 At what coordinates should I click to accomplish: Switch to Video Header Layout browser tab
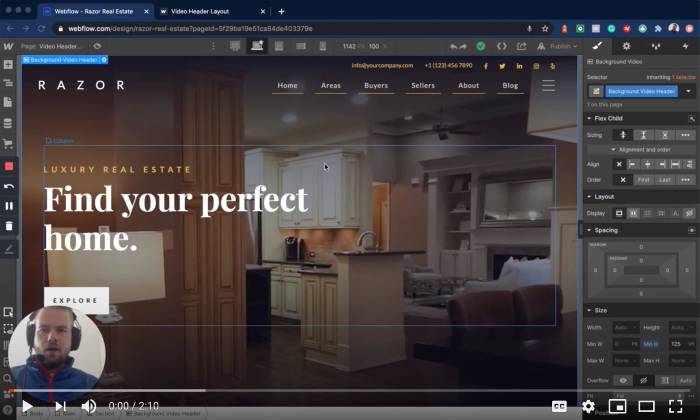pyautogui.click(x=200, y=12)
